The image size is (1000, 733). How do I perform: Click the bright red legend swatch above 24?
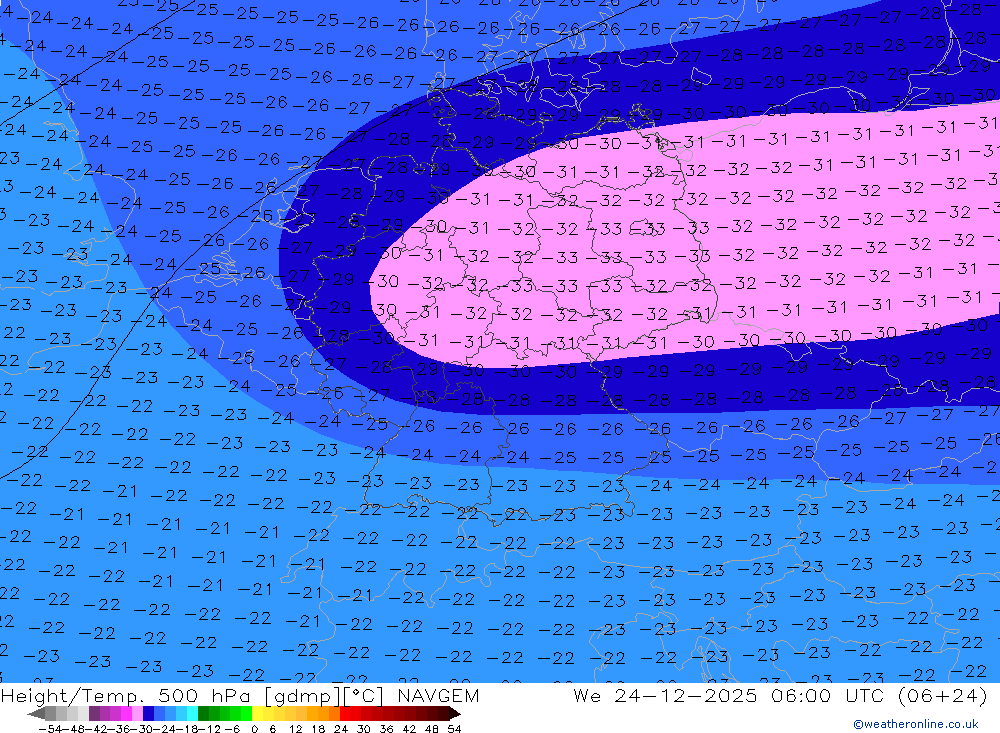(x=344, y=713)
